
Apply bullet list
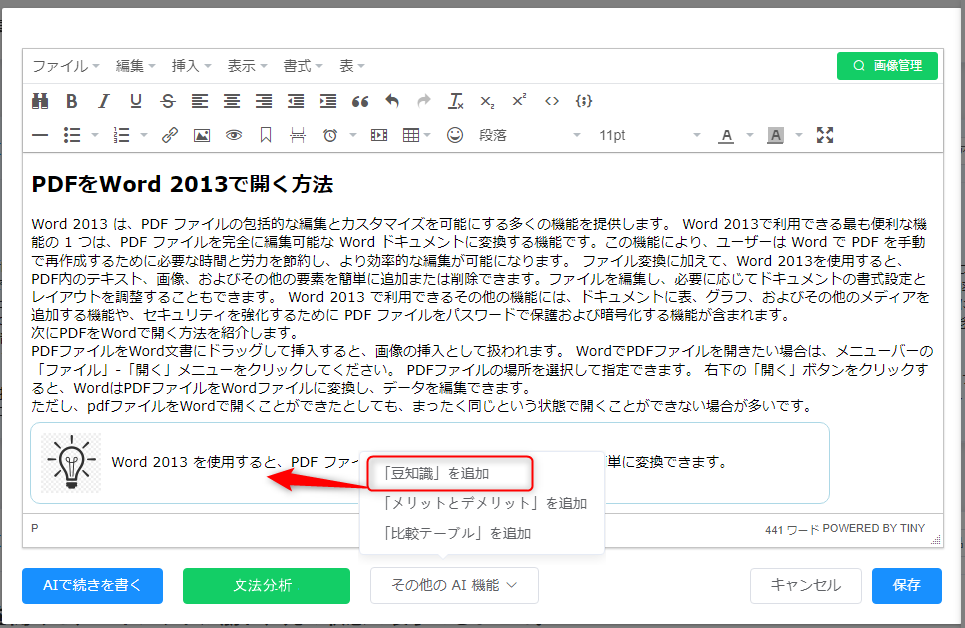[x=73, y=135]
